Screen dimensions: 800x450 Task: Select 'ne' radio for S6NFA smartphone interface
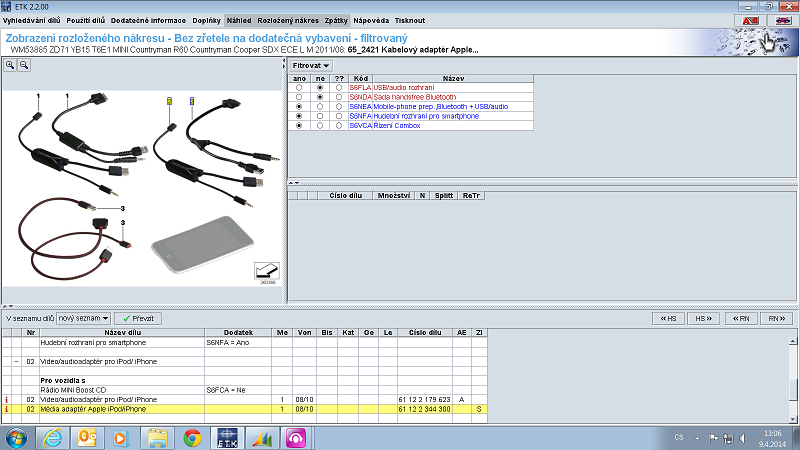[x=319, y=116]
